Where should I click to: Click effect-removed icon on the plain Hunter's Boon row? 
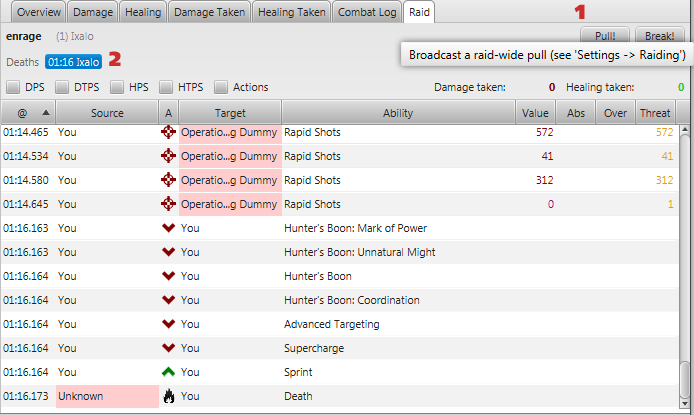click(x=168, y=276)
